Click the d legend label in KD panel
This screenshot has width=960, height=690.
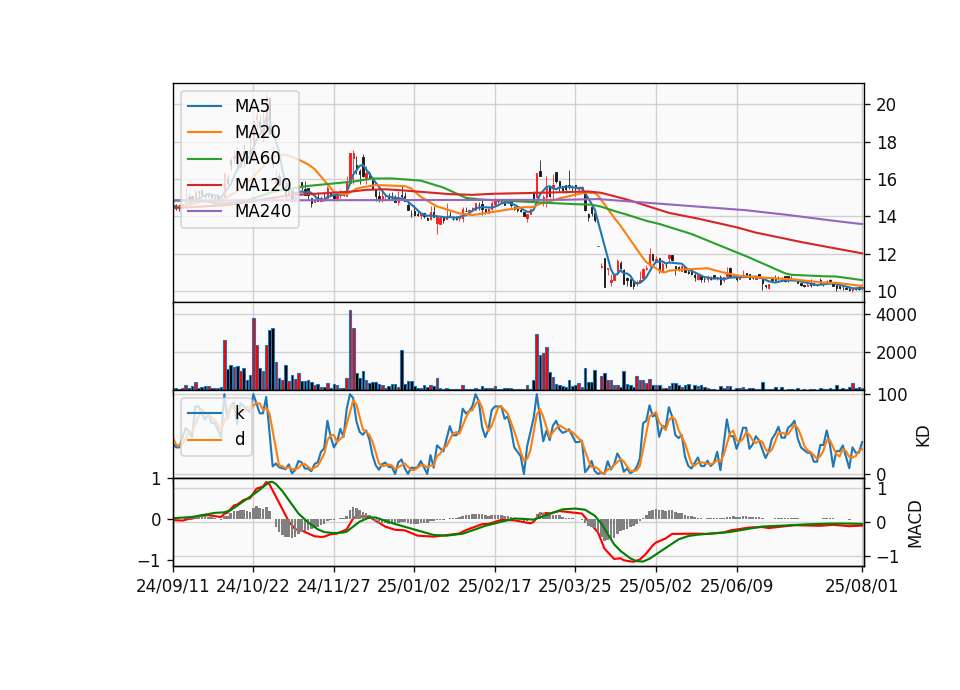240,439
